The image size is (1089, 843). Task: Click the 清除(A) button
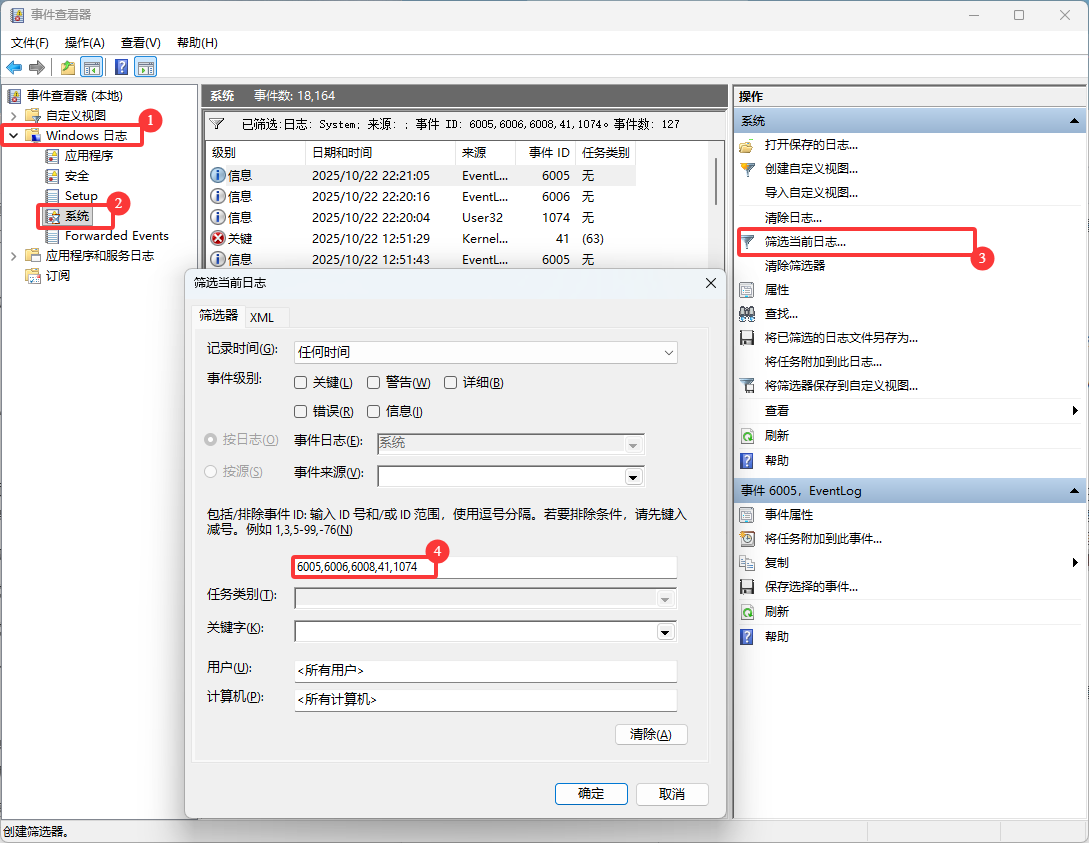651,735
